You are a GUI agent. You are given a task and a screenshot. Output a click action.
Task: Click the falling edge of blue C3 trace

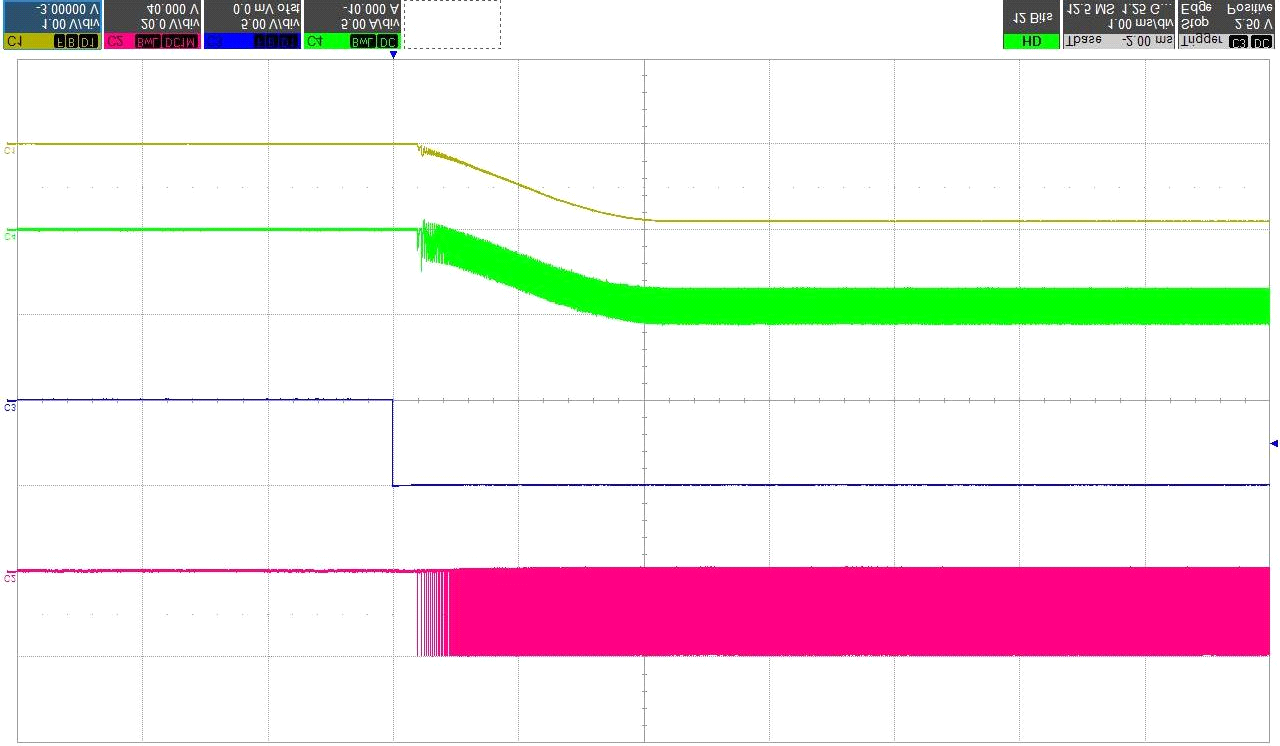[393, 443]
